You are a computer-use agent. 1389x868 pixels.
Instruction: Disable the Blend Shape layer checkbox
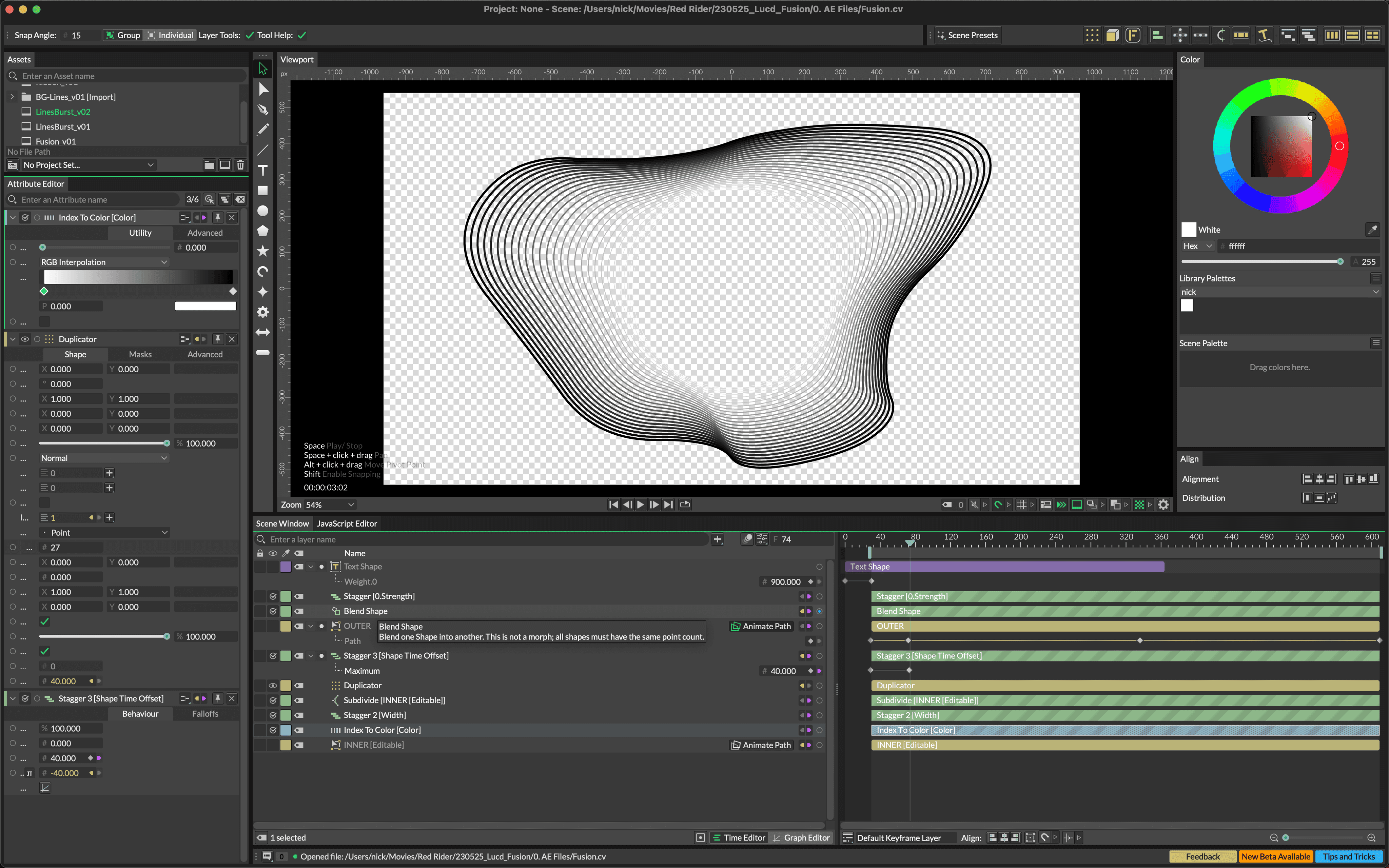click(273, 611)
